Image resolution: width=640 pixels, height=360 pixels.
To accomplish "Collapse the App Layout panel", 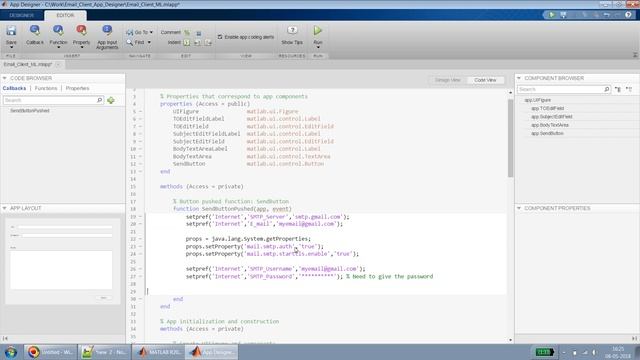I will coord(4,208).
